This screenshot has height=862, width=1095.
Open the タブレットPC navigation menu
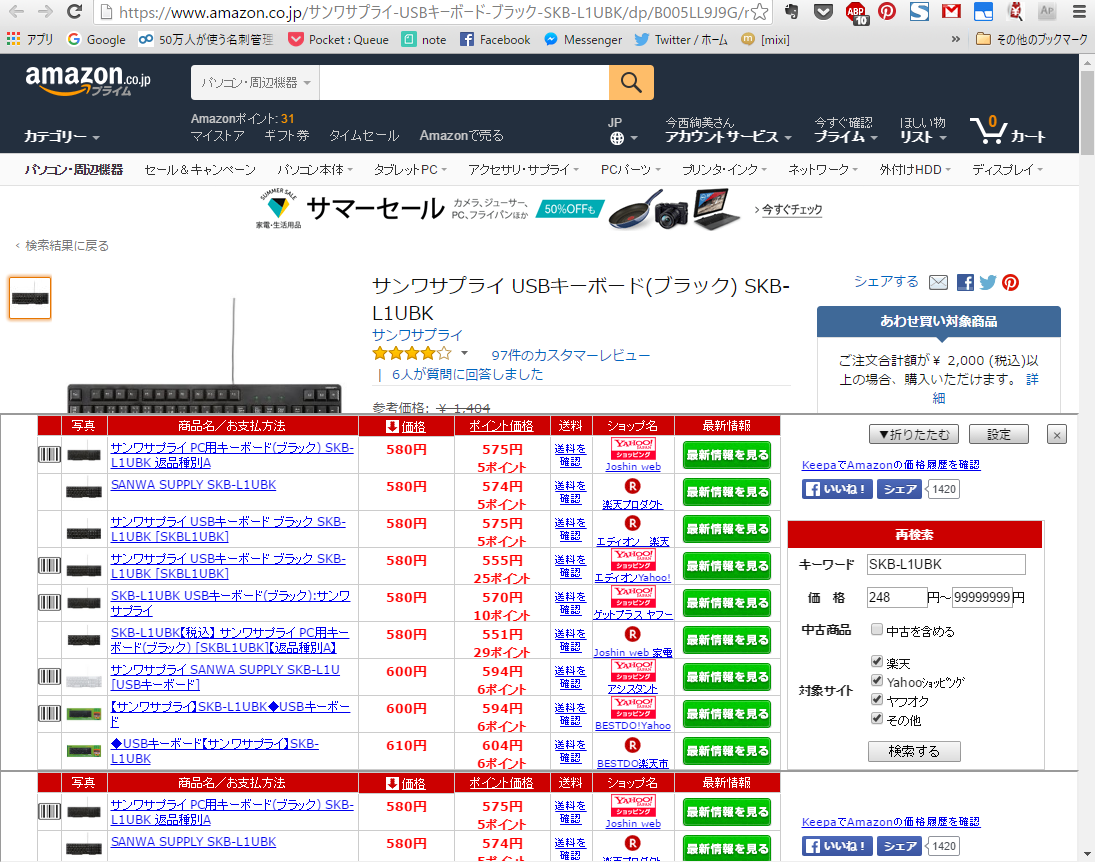click(x=410, y=170)
